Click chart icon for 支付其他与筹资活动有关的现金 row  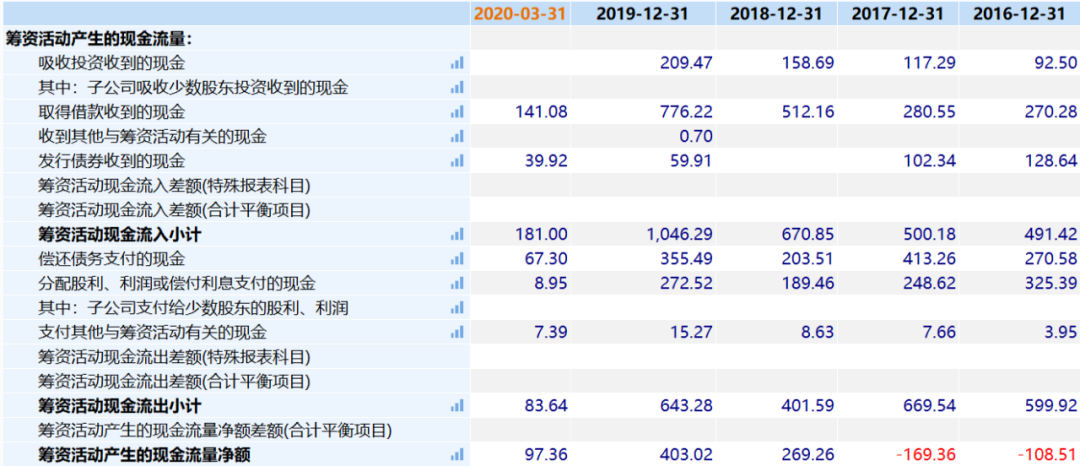457,332
